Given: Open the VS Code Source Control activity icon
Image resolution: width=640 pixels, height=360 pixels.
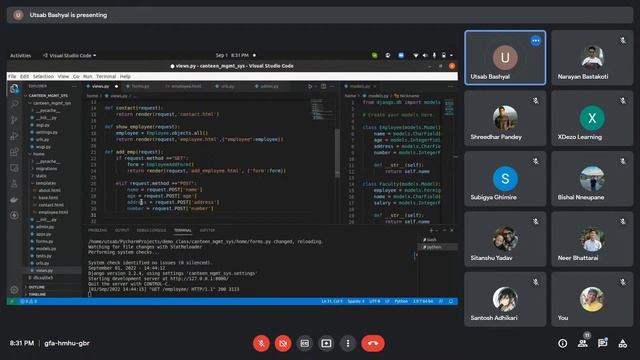Looking at the screenshot, I should pyautogui.click(x=14, y=120).
